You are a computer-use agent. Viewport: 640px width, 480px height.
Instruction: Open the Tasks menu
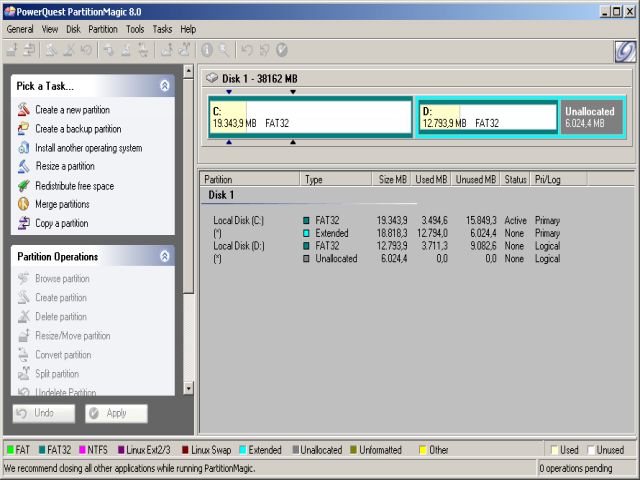162,29
